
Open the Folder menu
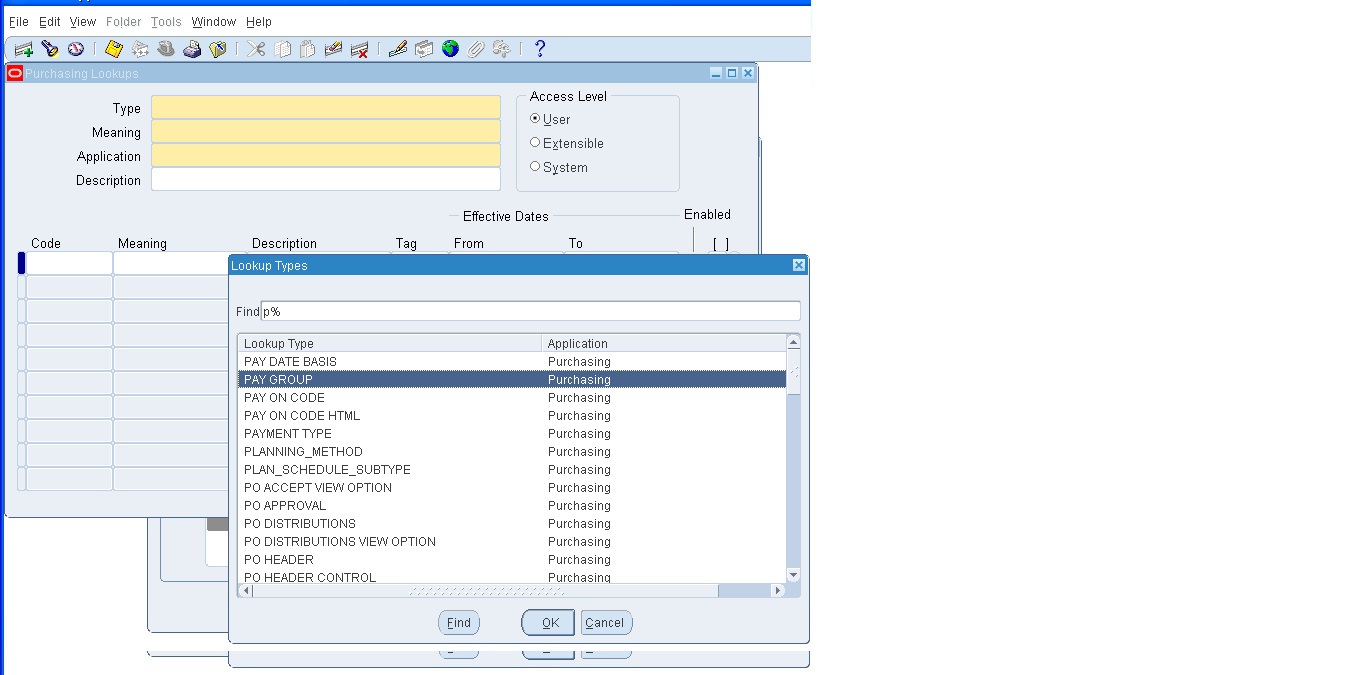click(x=123, y=21)
